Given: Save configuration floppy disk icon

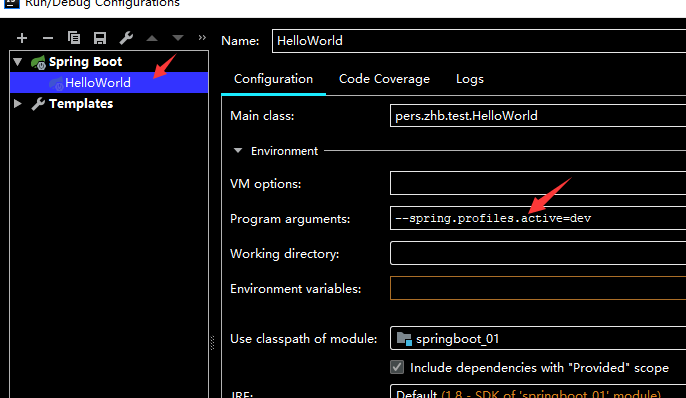Looking at the screenshot, I should (x=100, y=38).
